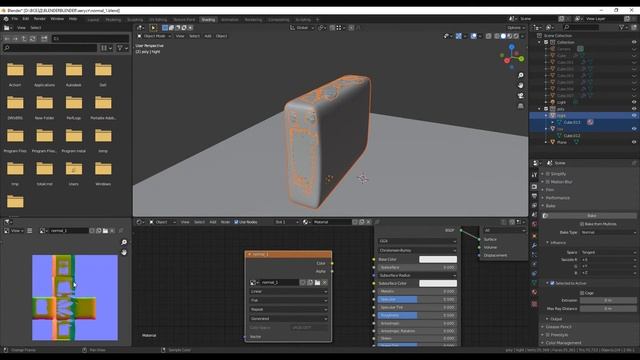Open the View Layer properties tab icon
Screen dimensions: 640x360
point(534,205)
